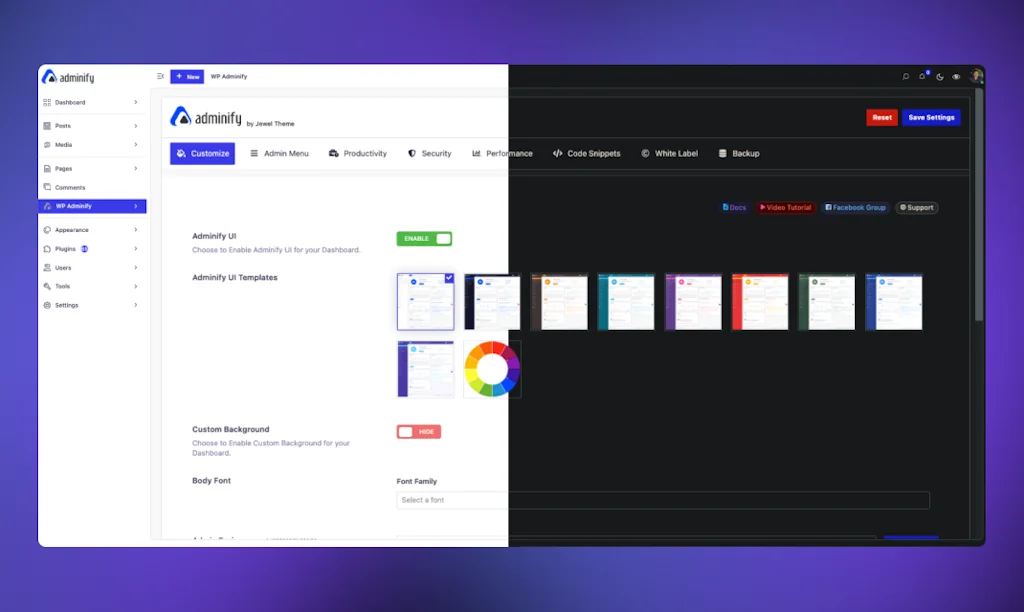Image resolution: width=1024 pixels, height=612 pixels.
Task: Switch to the Productivity tab
Action: click(358, 153)
